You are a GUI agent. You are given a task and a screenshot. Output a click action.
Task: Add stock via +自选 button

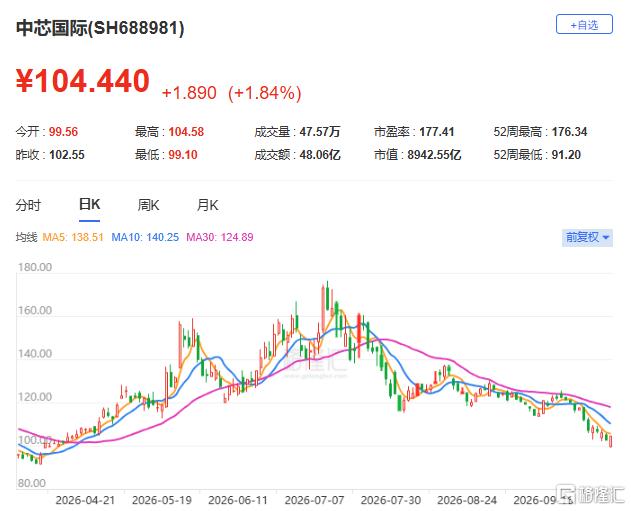click(x=584, y=25)
